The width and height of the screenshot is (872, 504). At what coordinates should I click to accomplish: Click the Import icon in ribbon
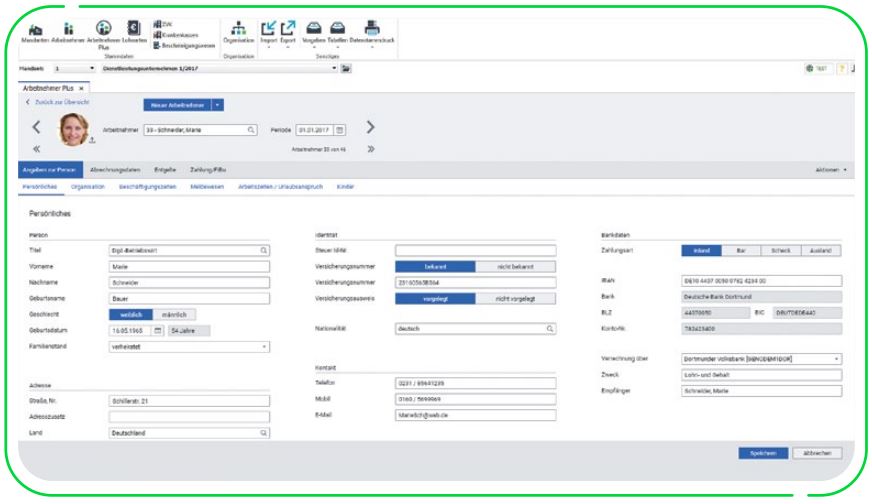point(269,29)
